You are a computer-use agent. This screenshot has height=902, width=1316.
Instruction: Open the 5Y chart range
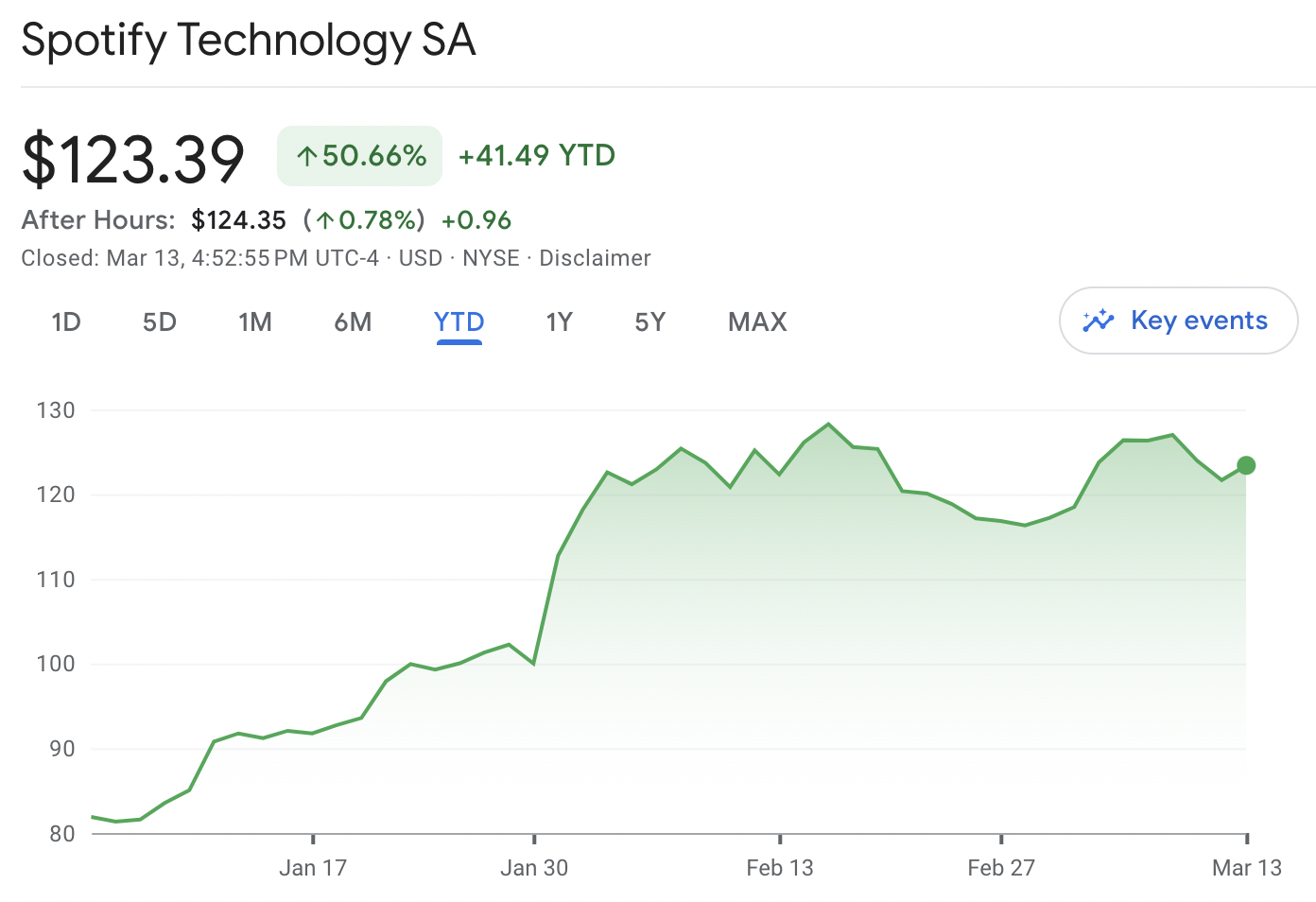point(650,322)
